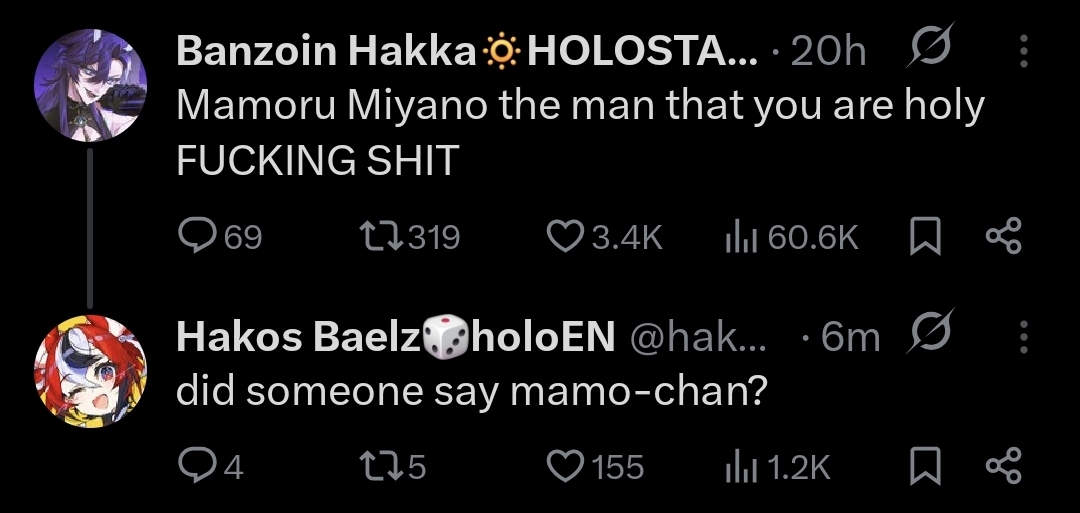The image size is (1080, 513).
Task: Open more options on Banzoin Hakka's tweet
Action: click(1022, 51)
